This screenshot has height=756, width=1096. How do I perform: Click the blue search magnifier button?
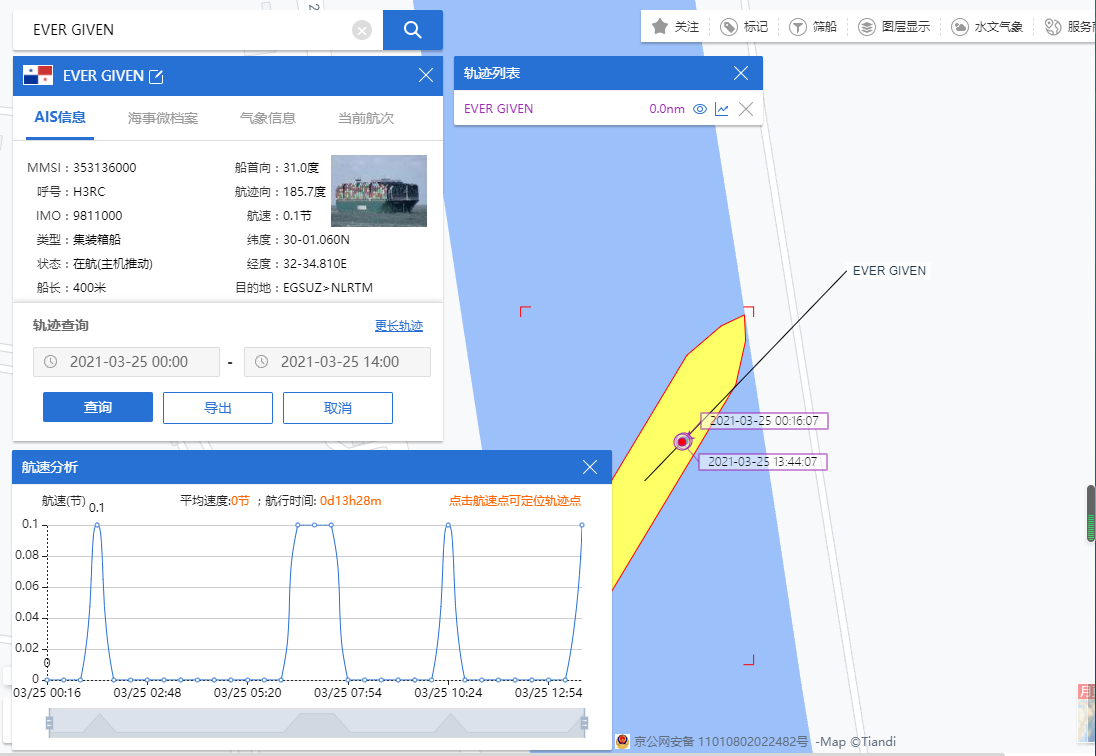(x=412, y=30)
